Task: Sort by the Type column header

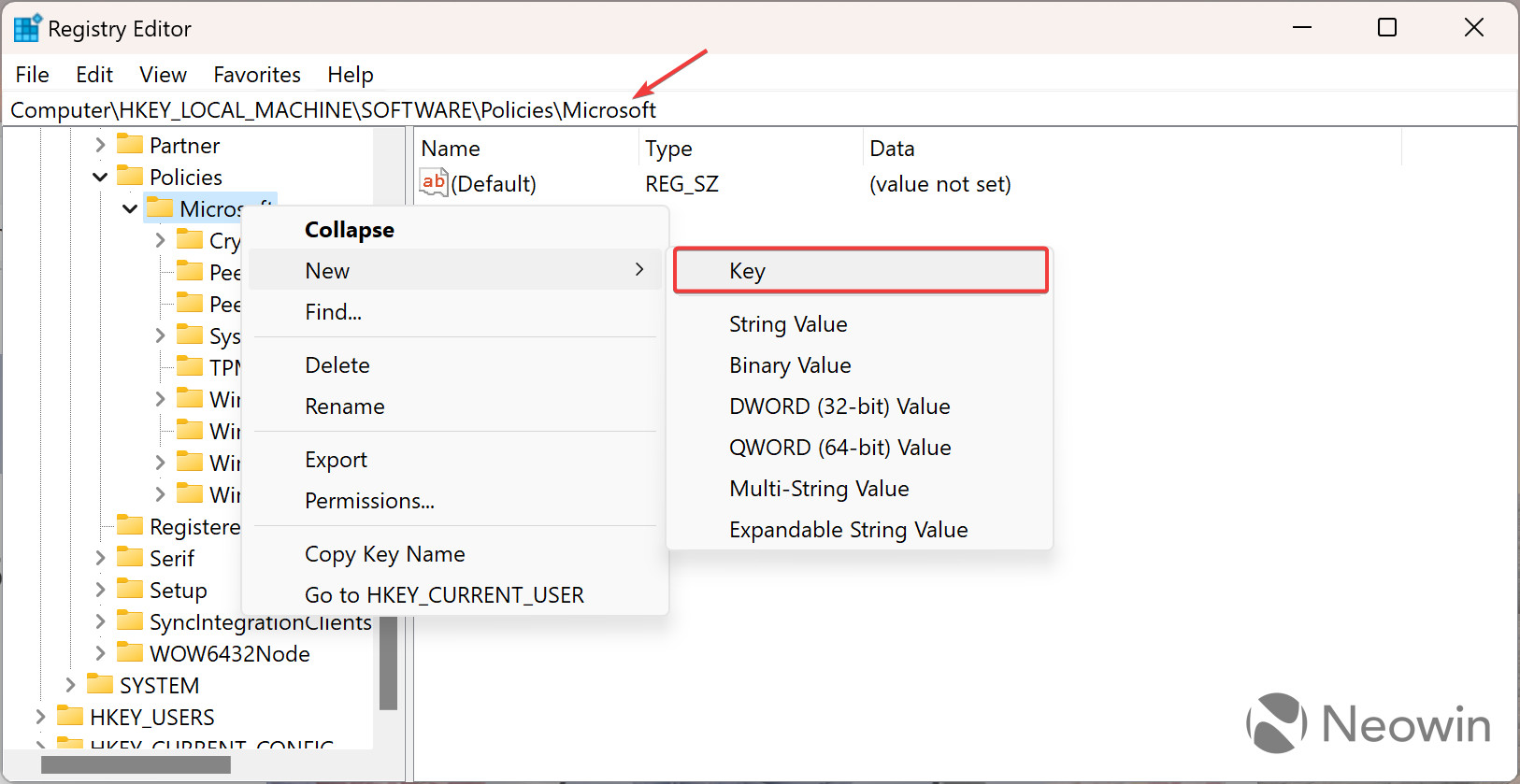Action: click(x=752, y=149)
